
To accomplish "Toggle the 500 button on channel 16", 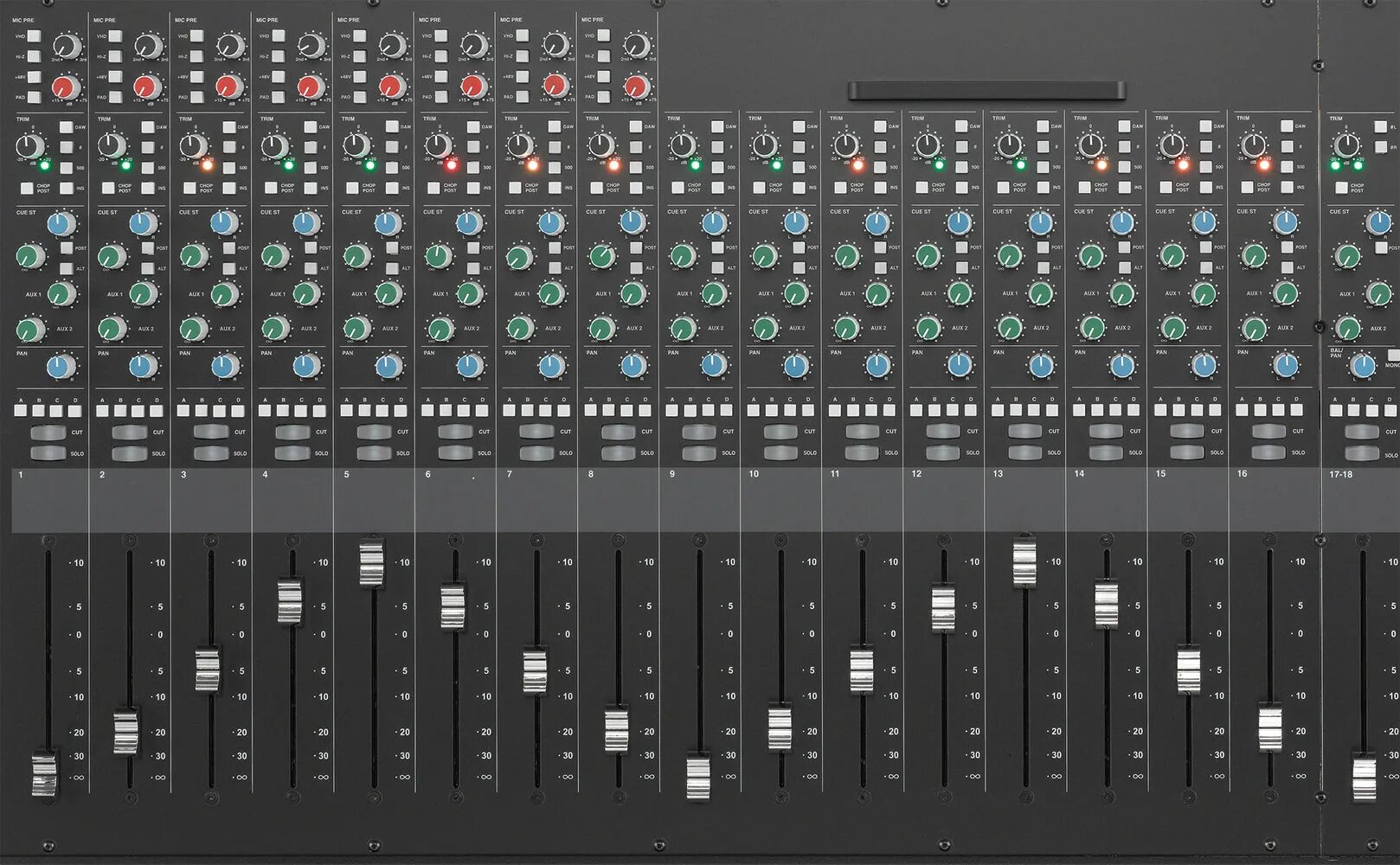I will click(1288, 166).
